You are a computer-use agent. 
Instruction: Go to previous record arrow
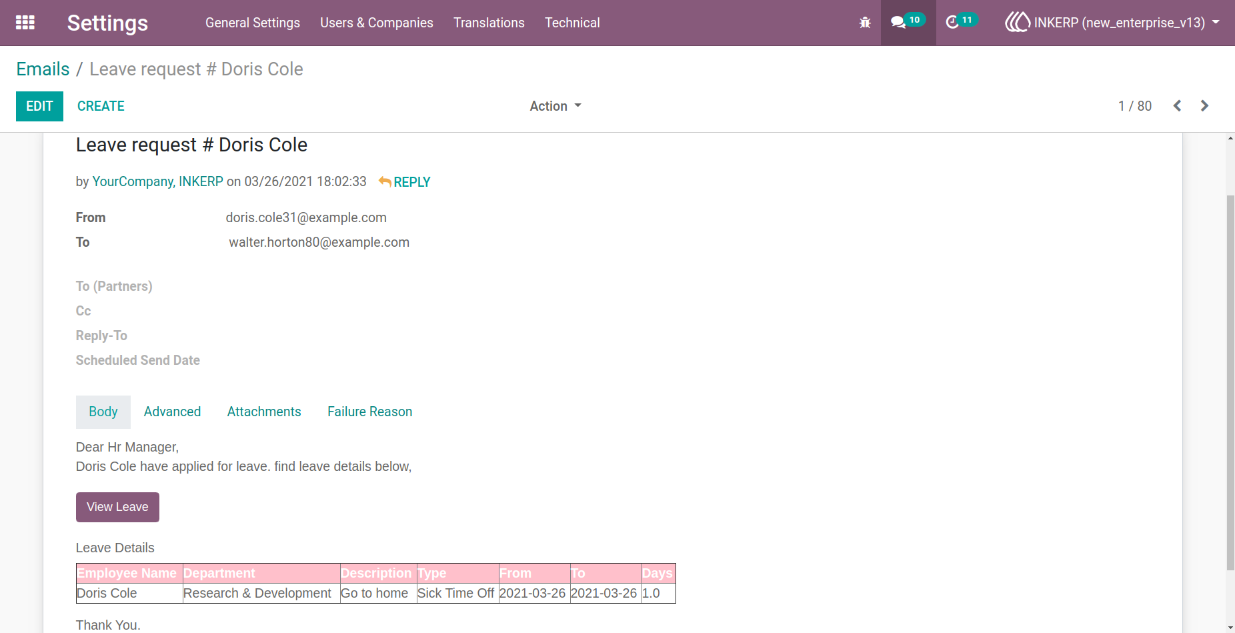[1177, 106]
